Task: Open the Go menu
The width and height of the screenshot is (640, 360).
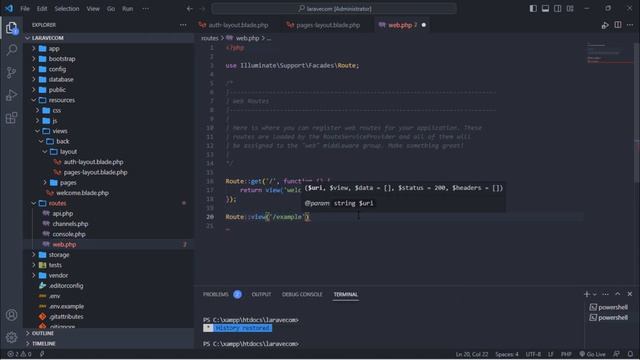Action: pos(111,9)
